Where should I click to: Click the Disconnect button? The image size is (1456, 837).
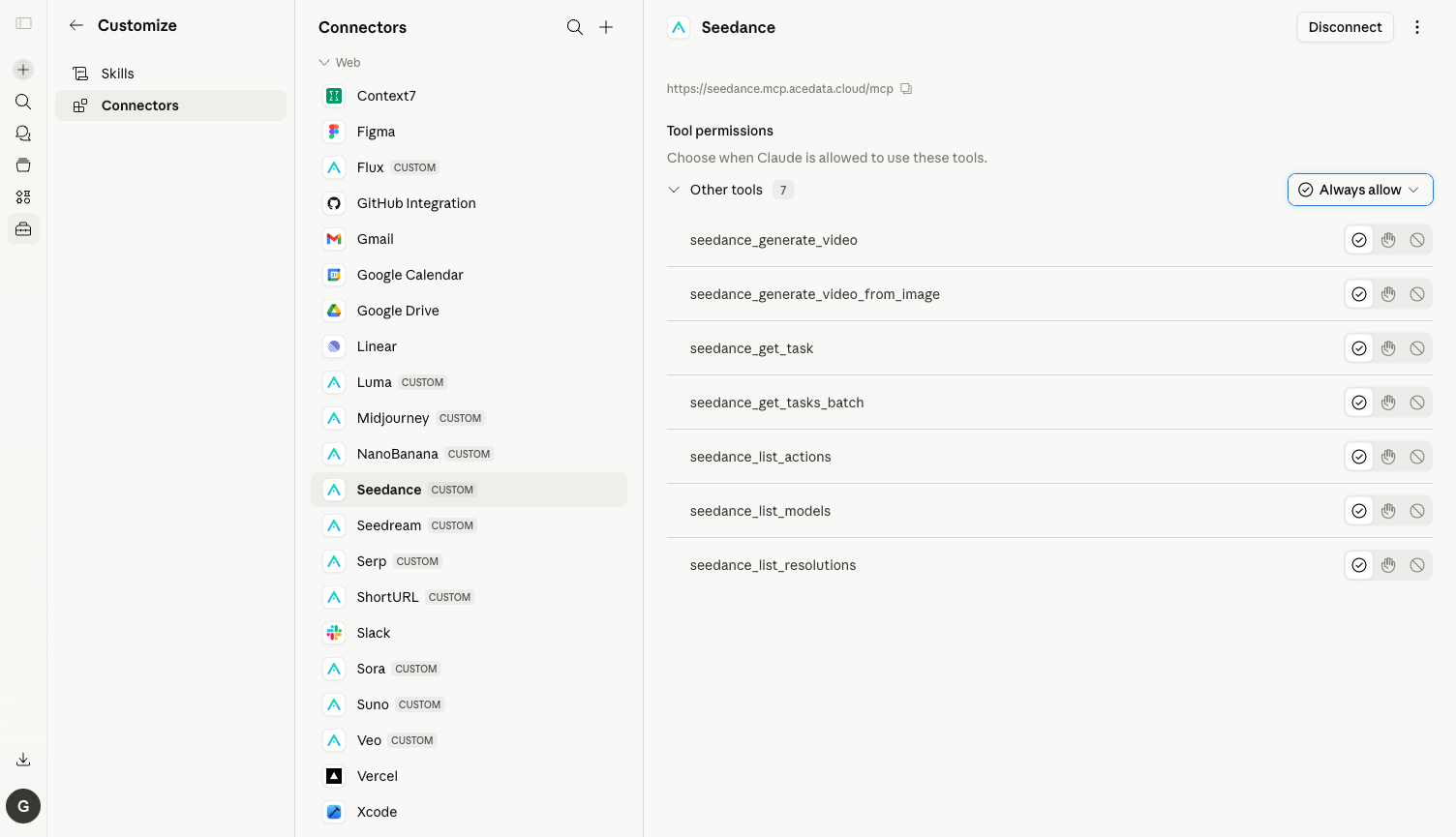tap(1345, 27)
